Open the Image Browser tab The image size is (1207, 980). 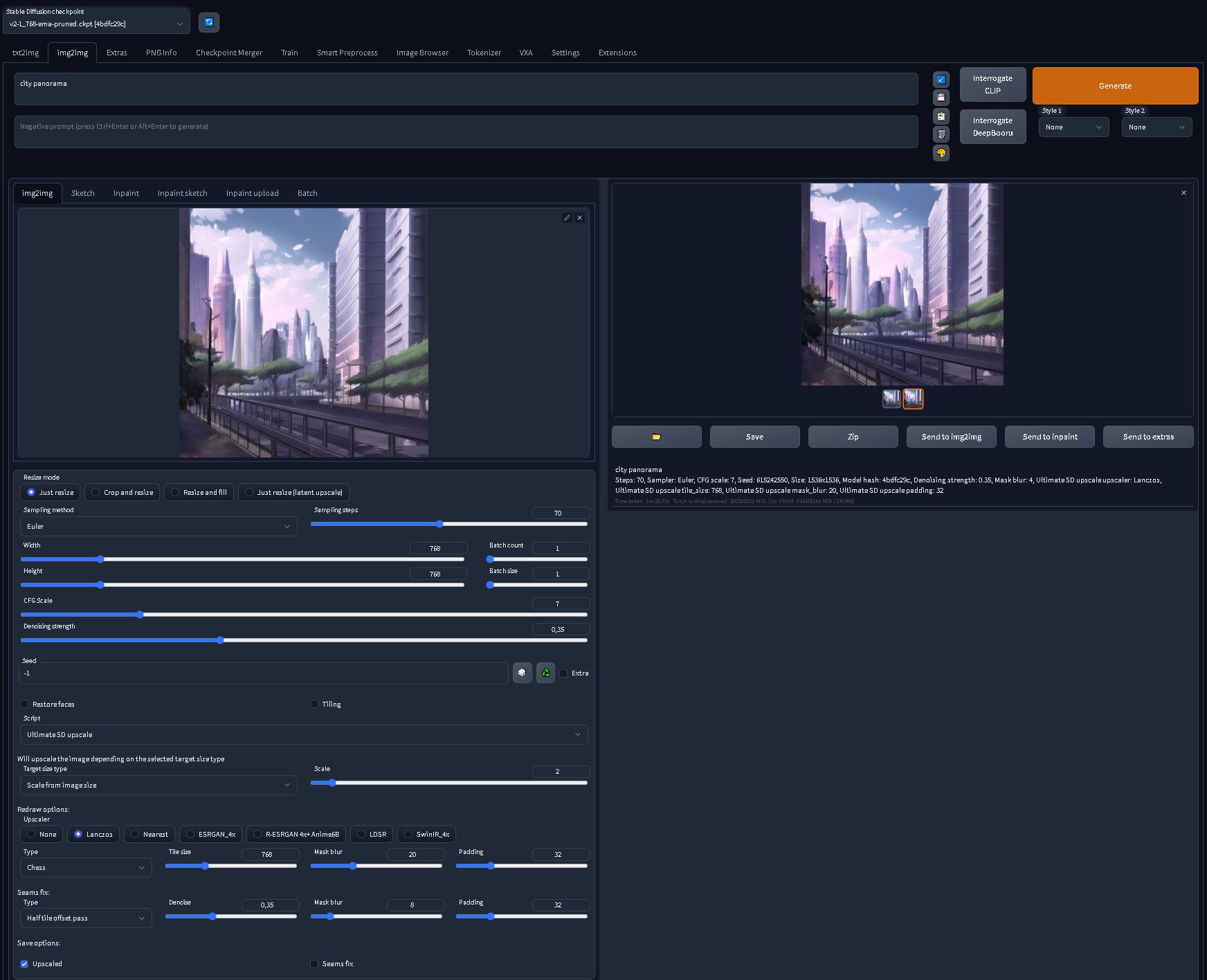click(x=422, y=52)
